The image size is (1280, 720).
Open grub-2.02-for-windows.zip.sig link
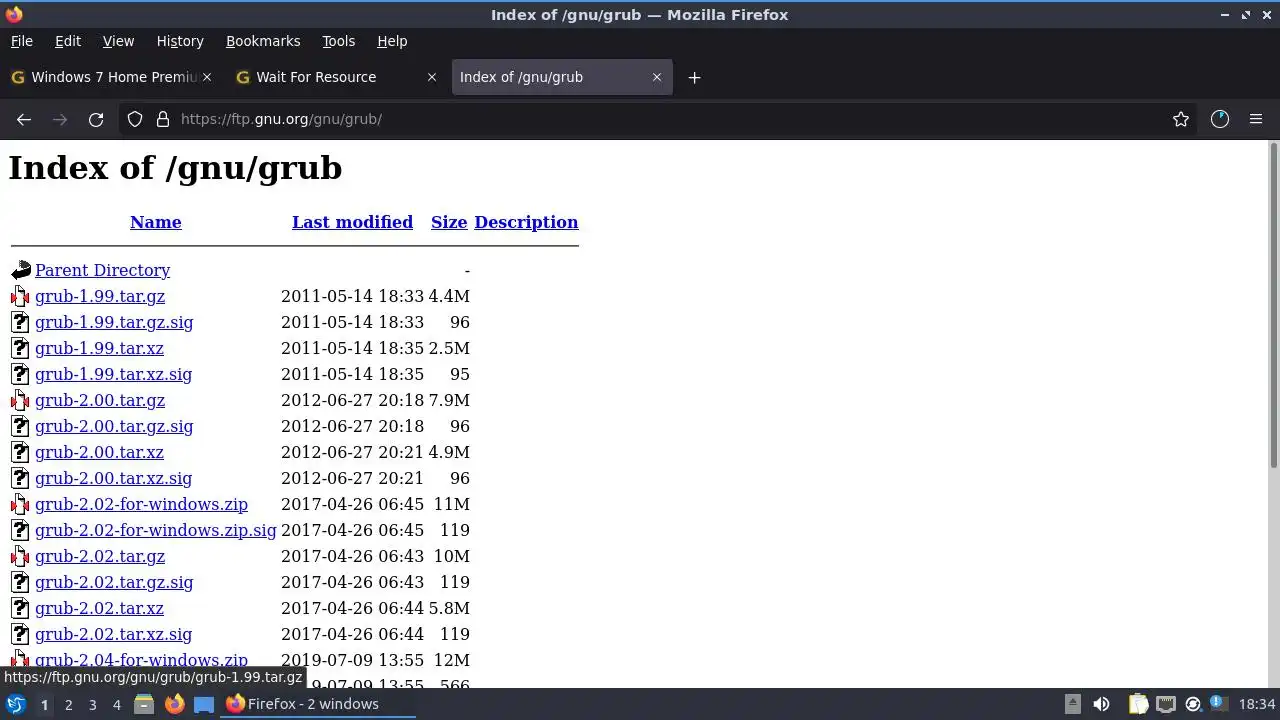click(155, 530)
